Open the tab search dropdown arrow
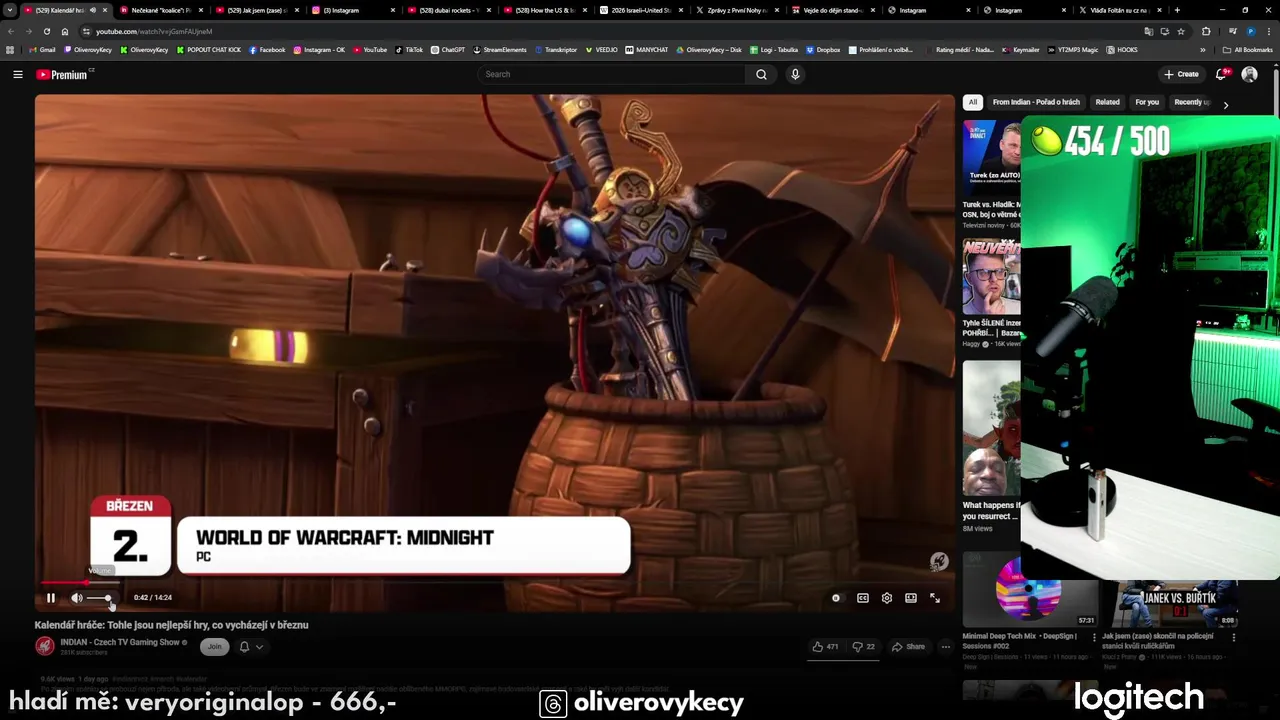Image resolution: width=1280 pixels, height=720 pixels. point(10,10)
